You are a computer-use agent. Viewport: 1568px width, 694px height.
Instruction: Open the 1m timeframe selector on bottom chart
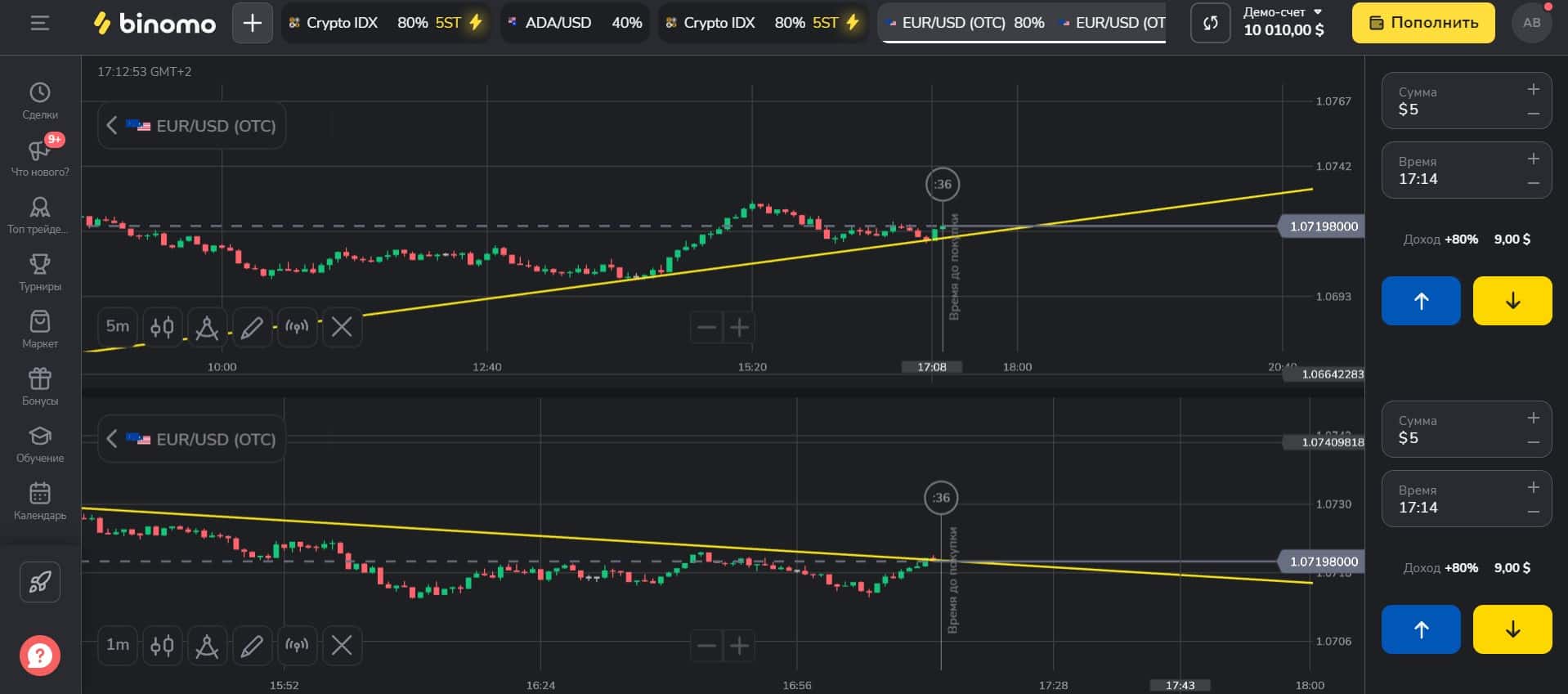(x=118, y=645)
